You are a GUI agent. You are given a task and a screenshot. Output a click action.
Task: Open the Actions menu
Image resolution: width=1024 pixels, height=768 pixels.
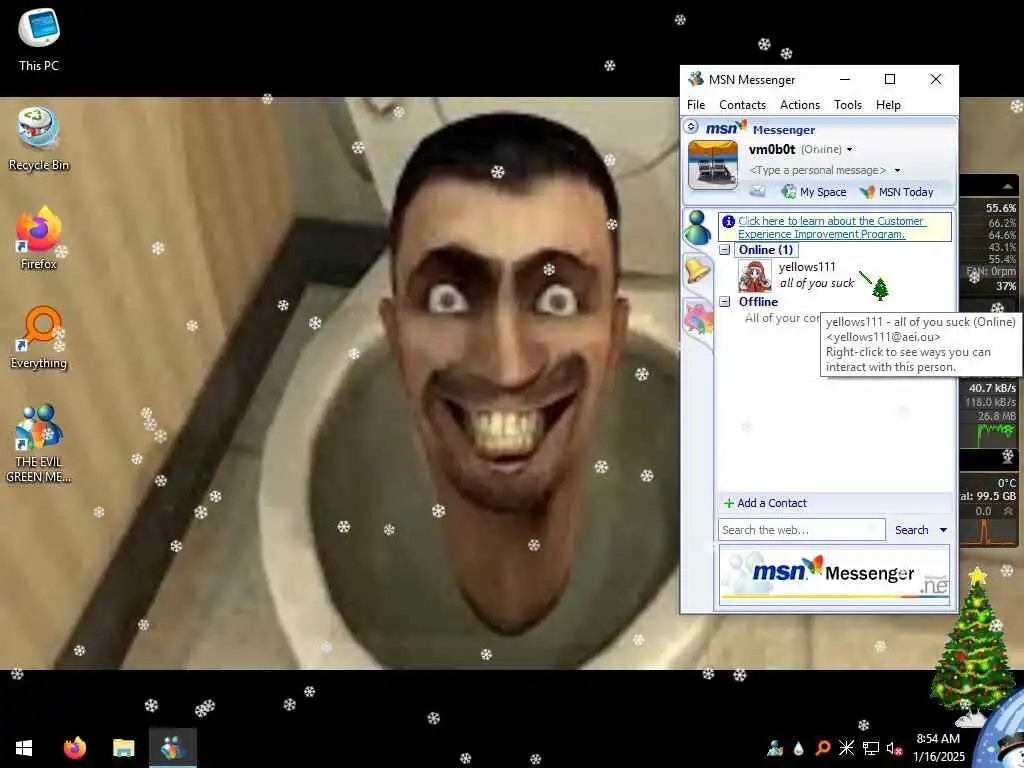[x=799, y=104]
